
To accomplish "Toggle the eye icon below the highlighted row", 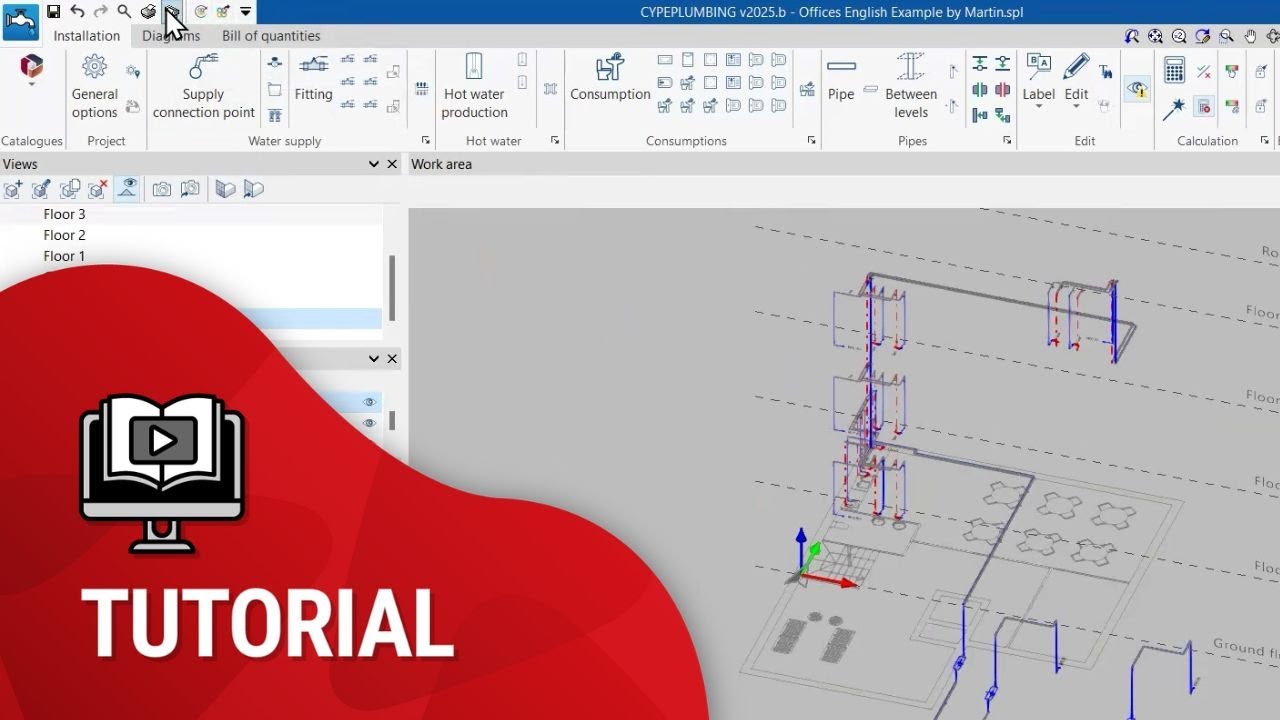I will (x=369, y=423).
